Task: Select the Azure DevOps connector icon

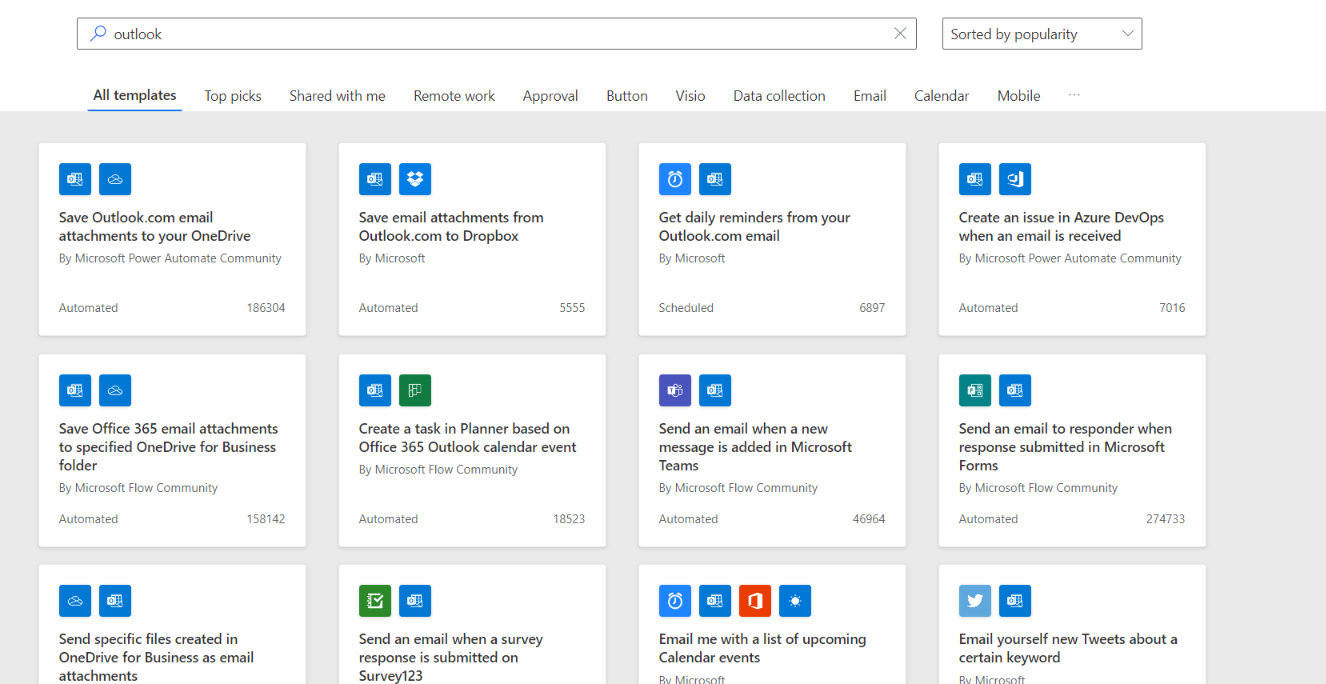Action: [x=1014, y=178]
